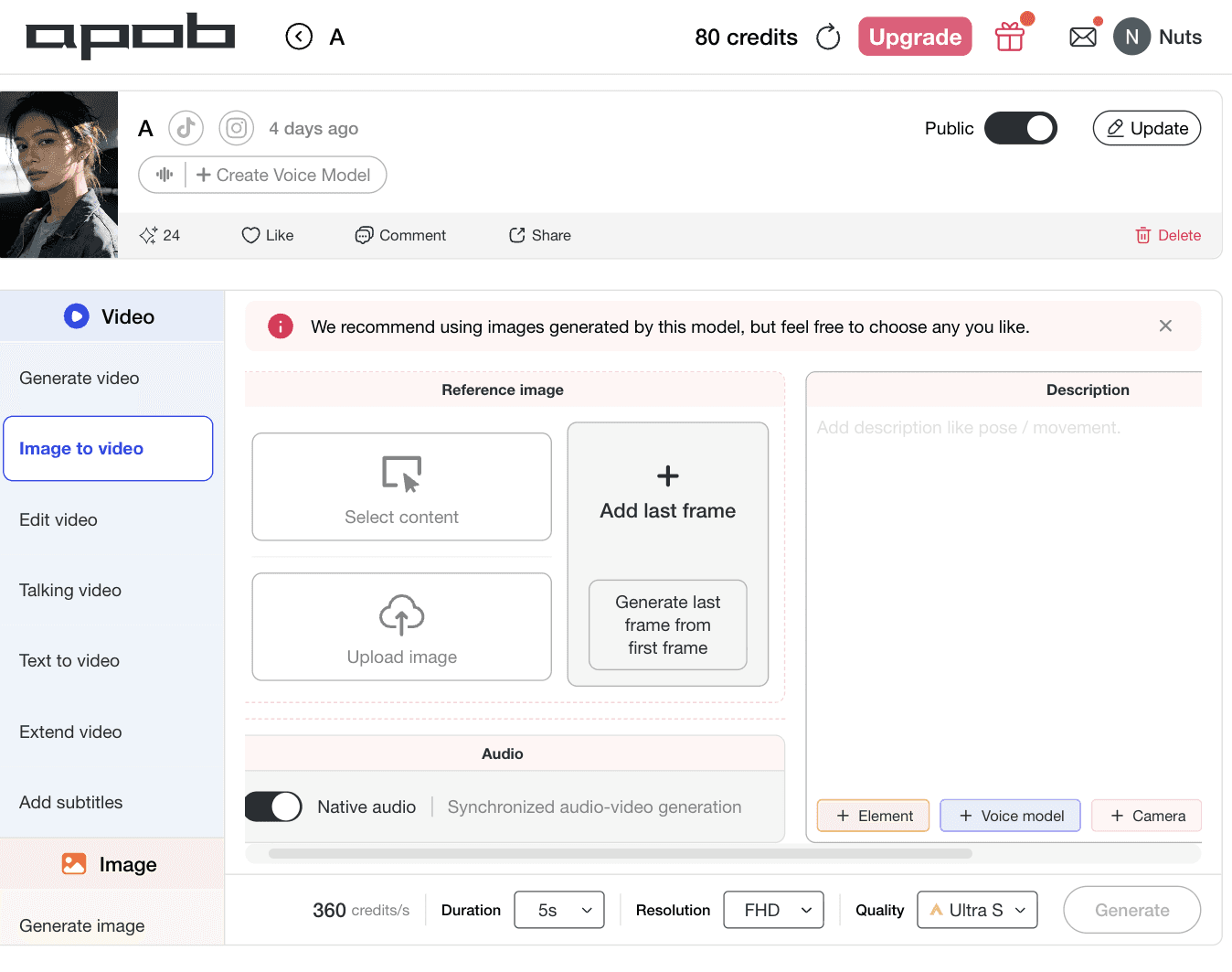Delete this model
1232x972 pixels.
point(1168,235)
